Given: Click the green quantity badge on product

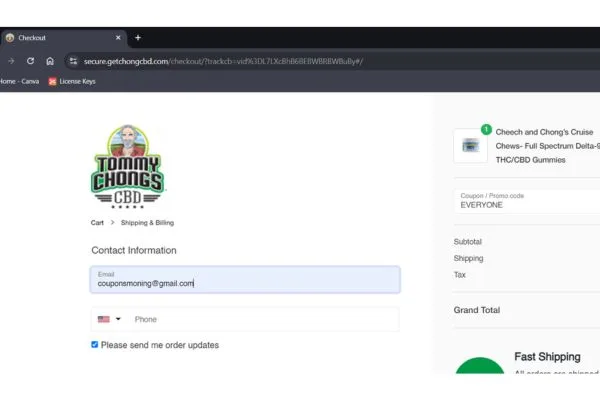Looking at the screenshot, I should coord(486,129).
